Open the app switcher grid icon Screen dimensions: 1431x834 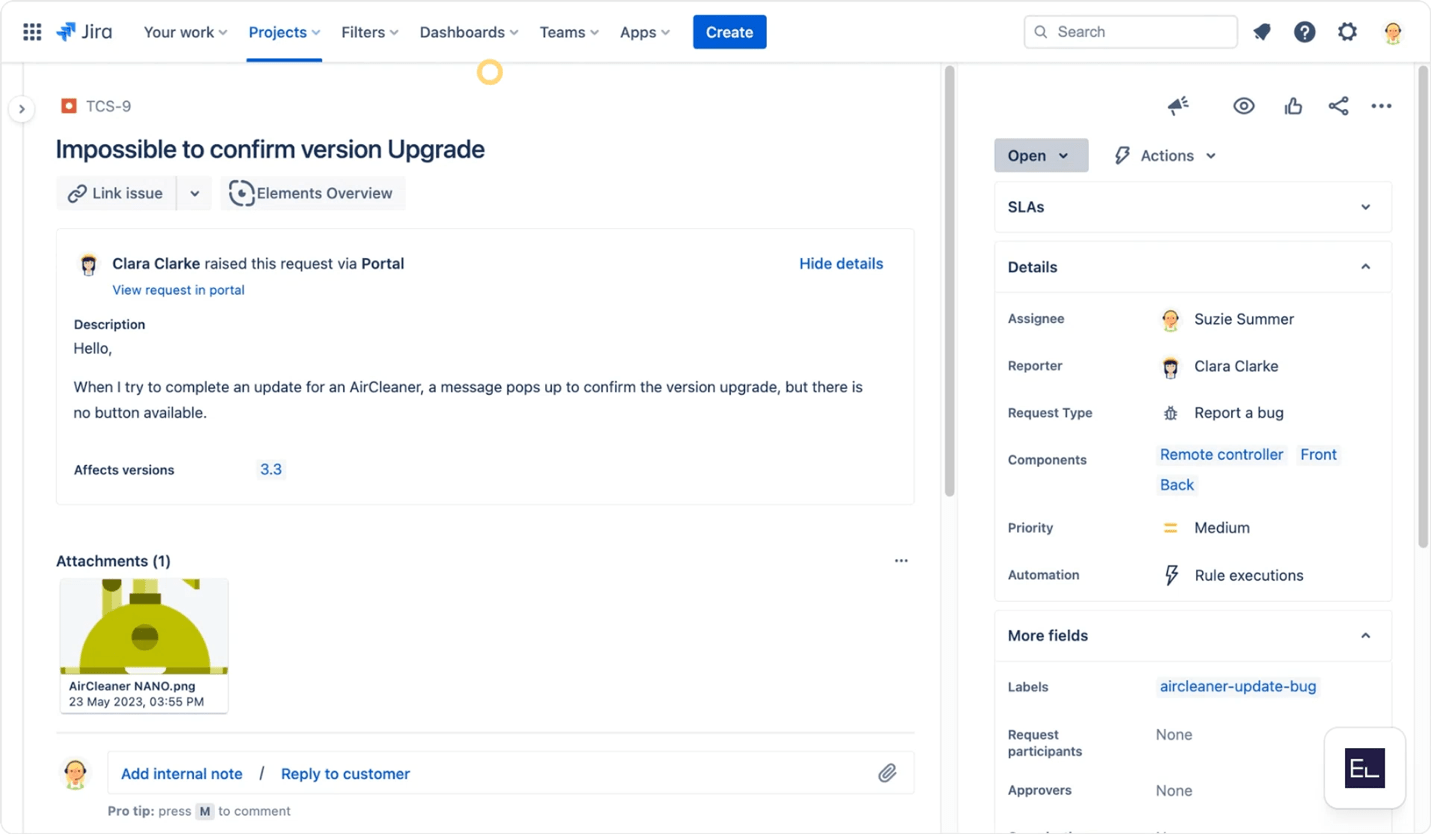click(x=32, y=32)
